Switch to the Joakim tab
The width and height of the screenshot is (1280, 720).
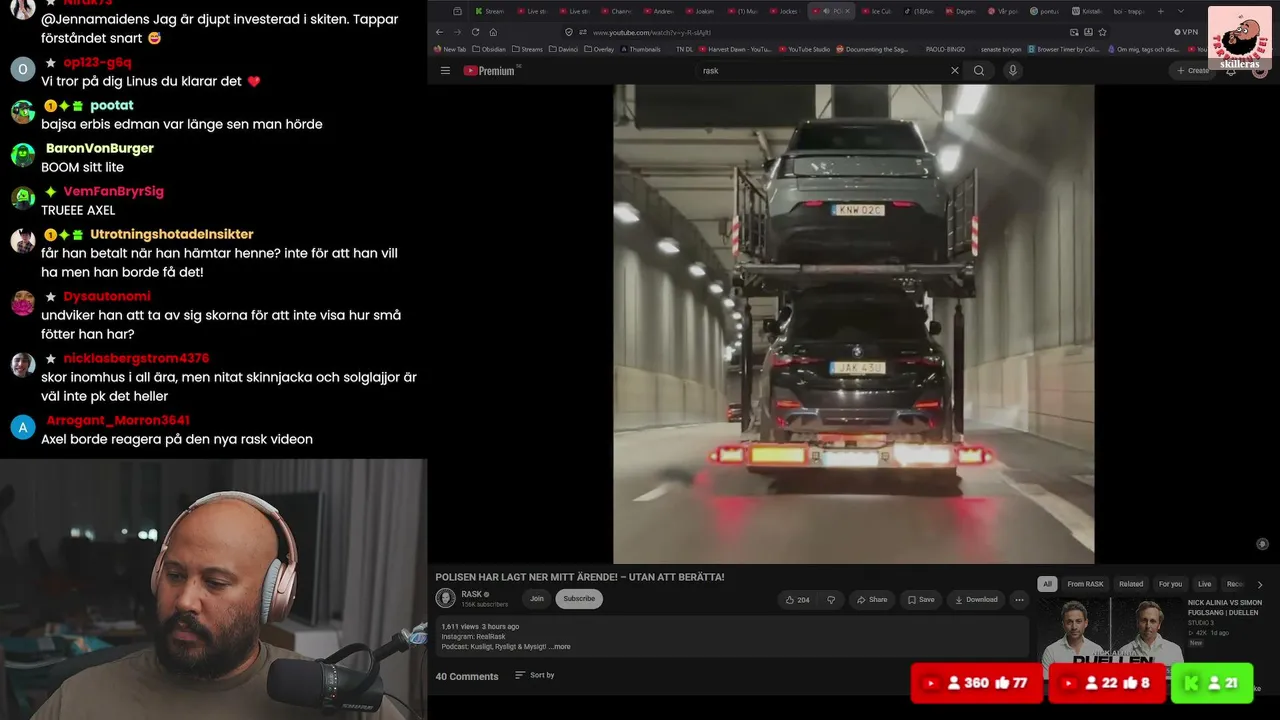coord(700,11)
